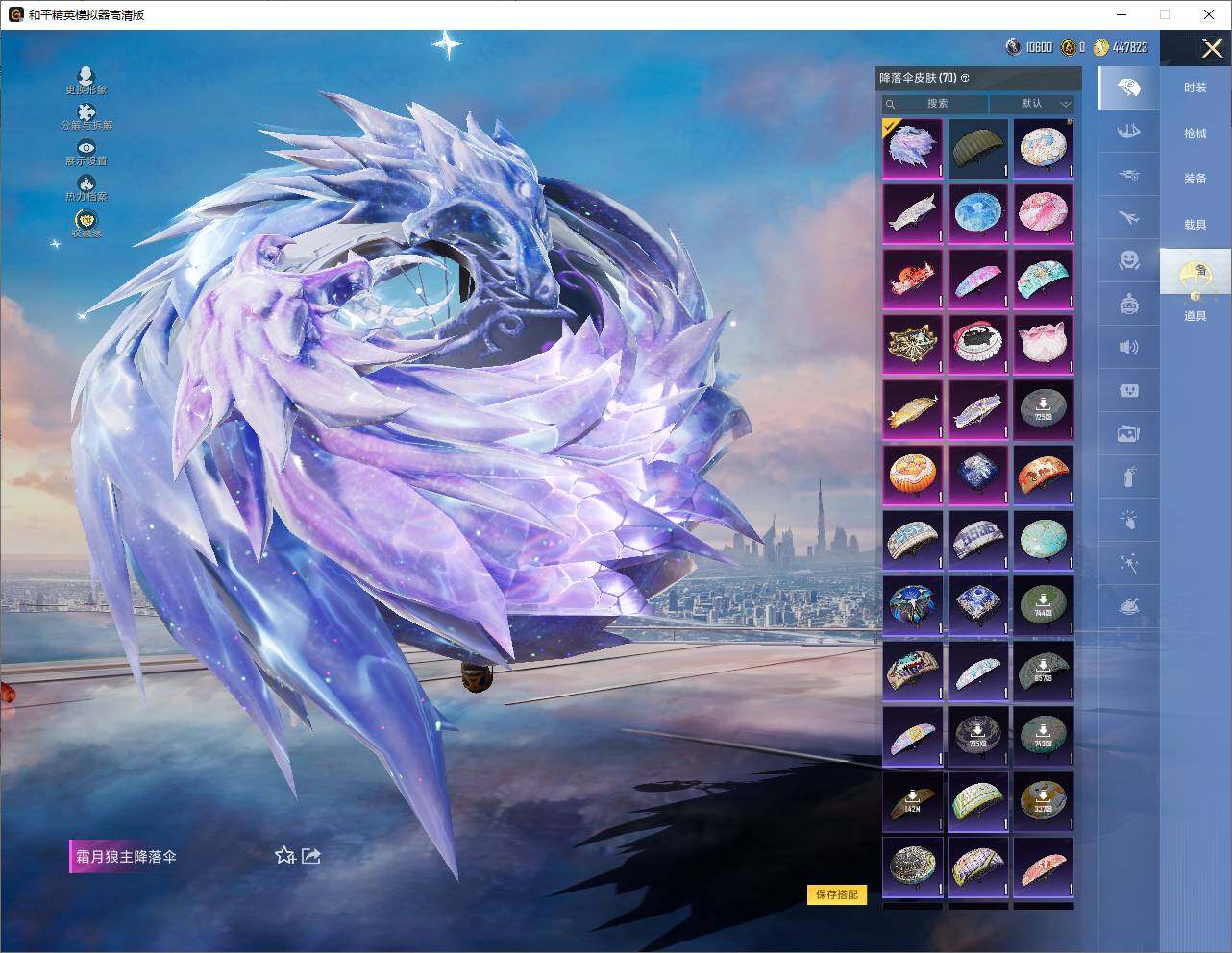Open the robot companion sidebar category
This screenshot has height=953, width=1232.
(x=1129, y=304)
